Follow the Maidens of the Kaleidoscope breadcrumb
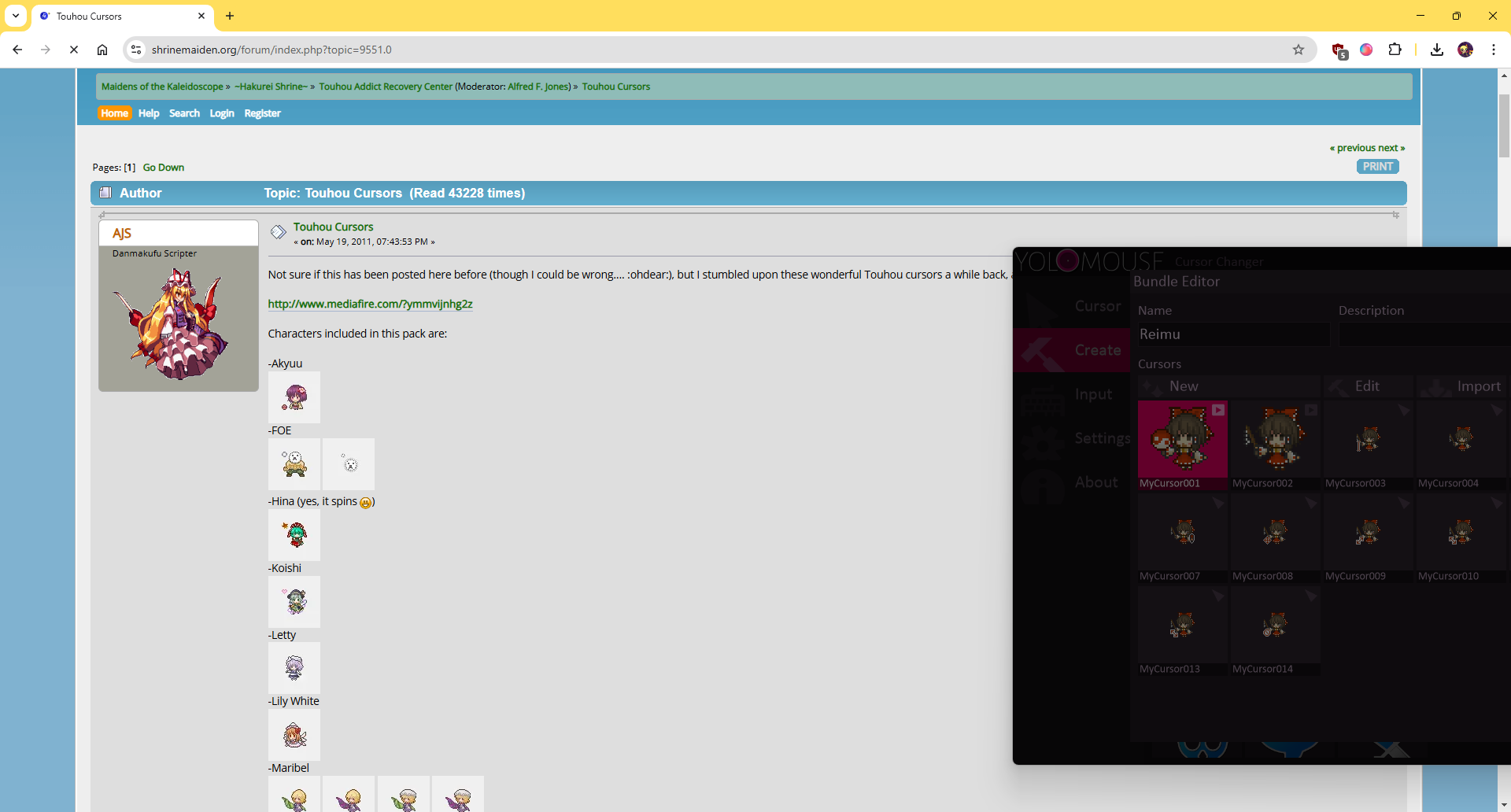This screenshot has height=812, width=1511. pyautogui.click(x=162, y=87)
